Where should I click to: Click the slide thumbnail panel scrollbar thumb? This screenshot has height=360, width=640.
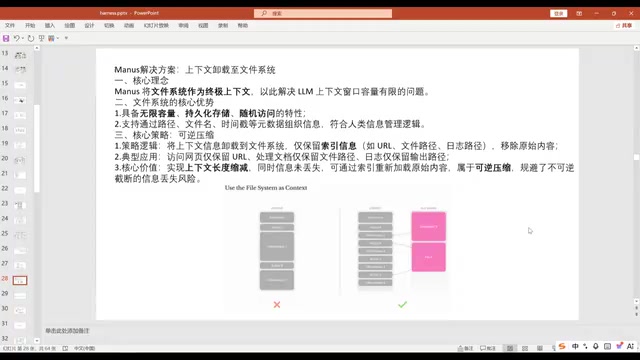(x=37, y=148)
